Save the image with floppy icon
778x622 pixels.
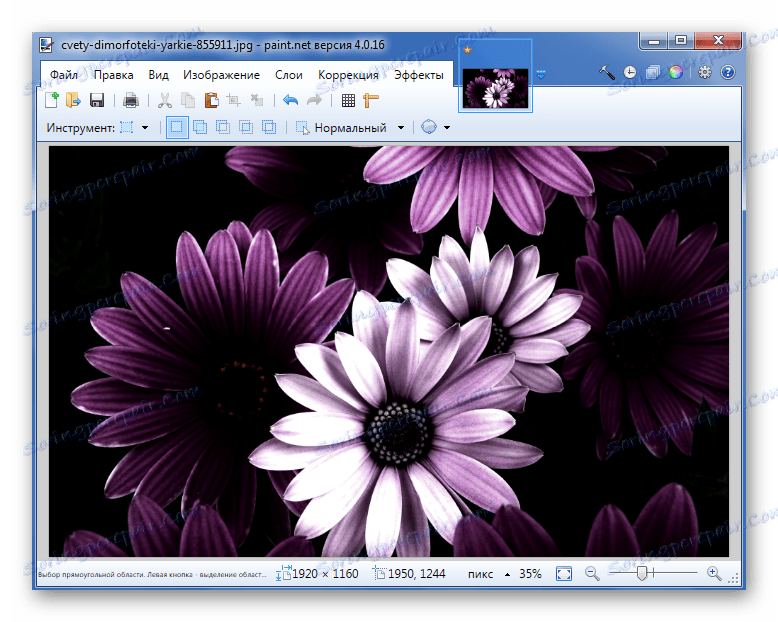(x=97, y=100)
